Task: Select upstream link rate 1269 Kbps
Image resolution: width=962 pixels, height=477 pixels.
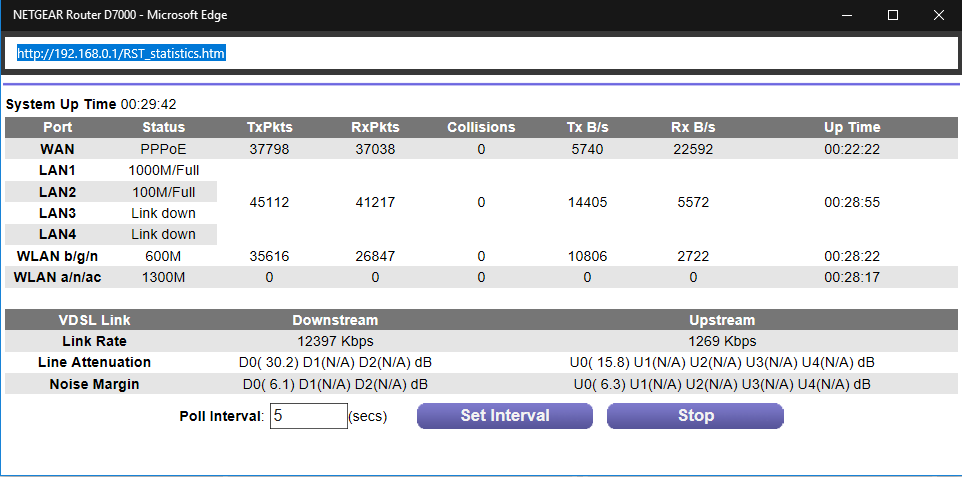Action: pyautogui.click(x=722, y=341)
